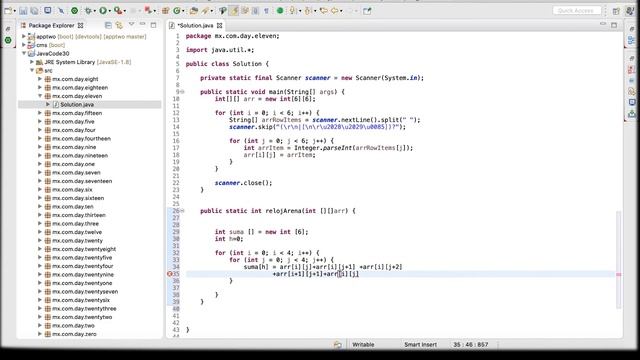Select mx.com.day.zero package
Viewport: 640px width, 360px height.
coord(74,334)
